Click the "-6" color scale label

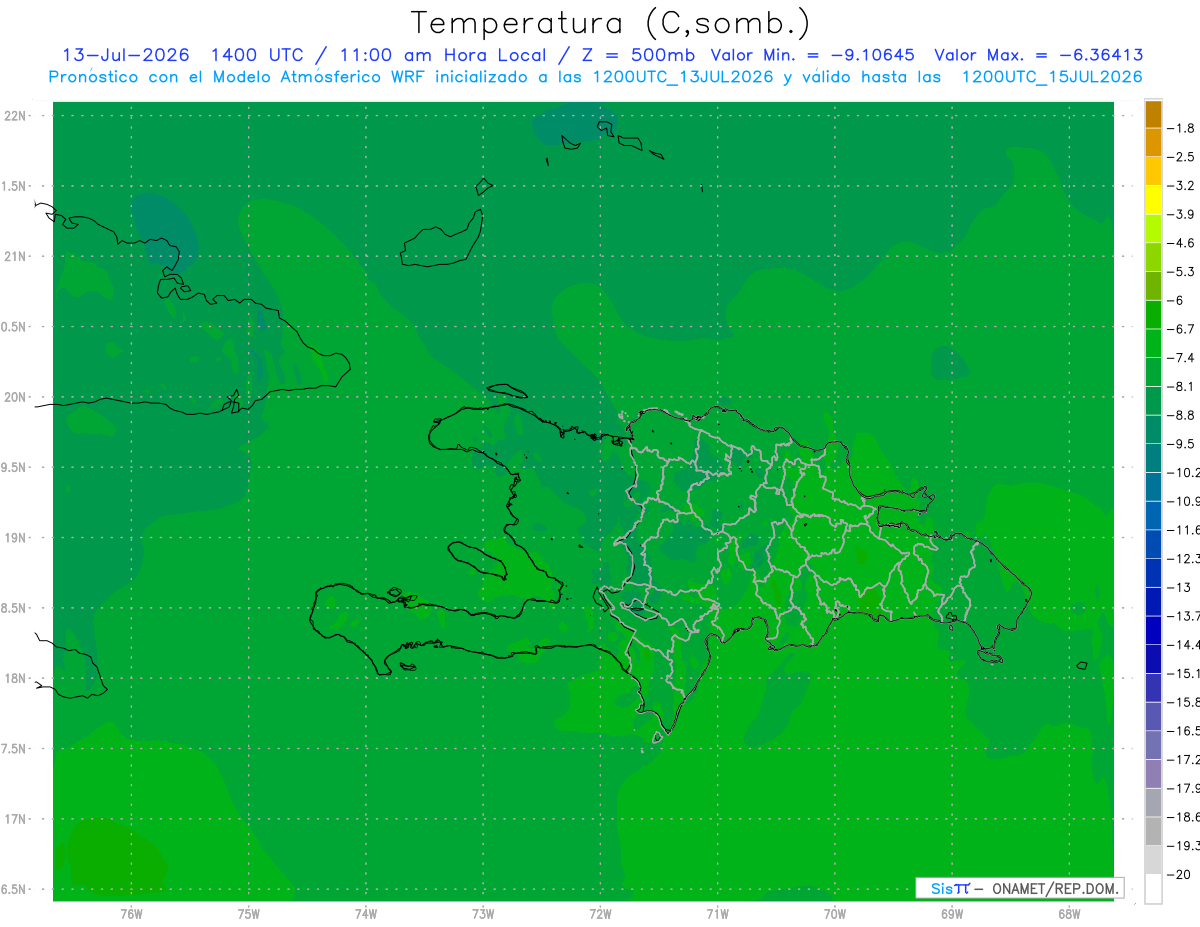coord(1176,300)
